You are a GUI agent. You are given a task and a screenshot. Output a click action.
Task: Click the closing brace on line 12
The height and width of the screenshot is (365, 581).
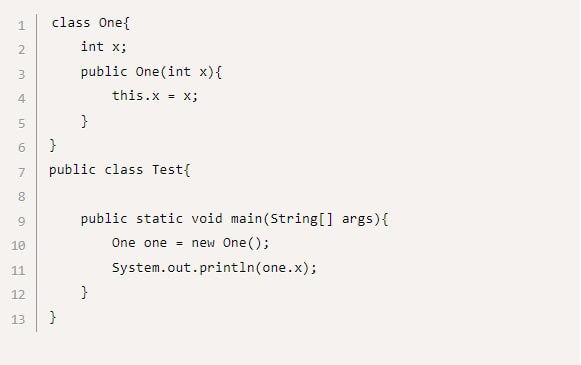tap(84, 292)
